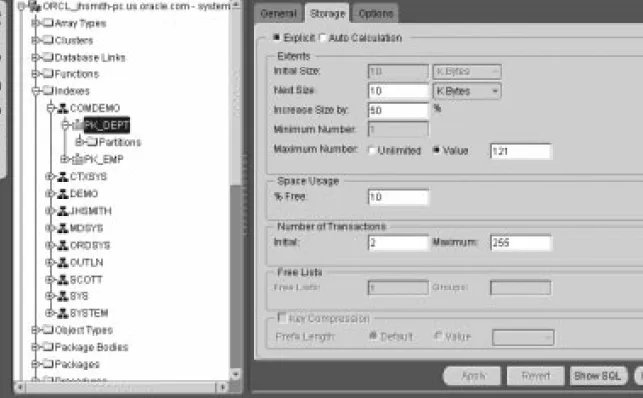
Task: Open the Next Size K Bytes dropdown
Action: pyautogui.click(x=467, y=91)
